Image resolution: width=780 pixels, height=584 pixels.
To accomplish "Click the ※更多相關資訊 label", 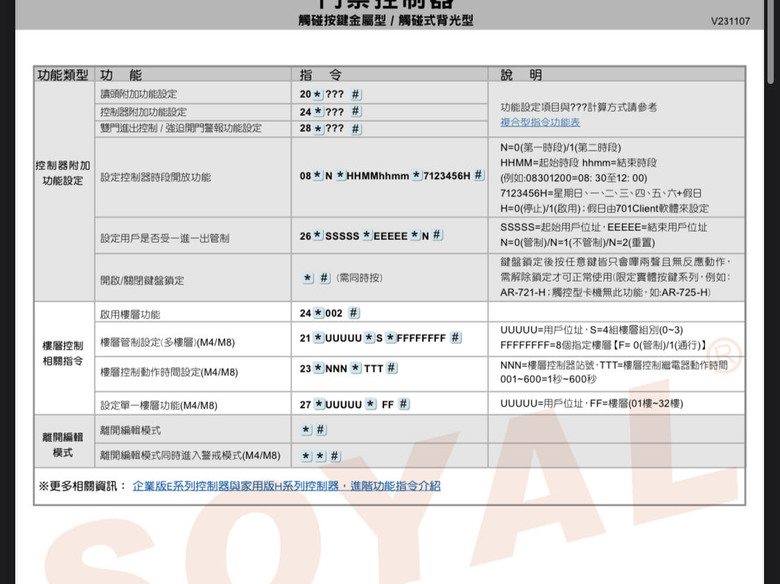I will tap(82, 486).
